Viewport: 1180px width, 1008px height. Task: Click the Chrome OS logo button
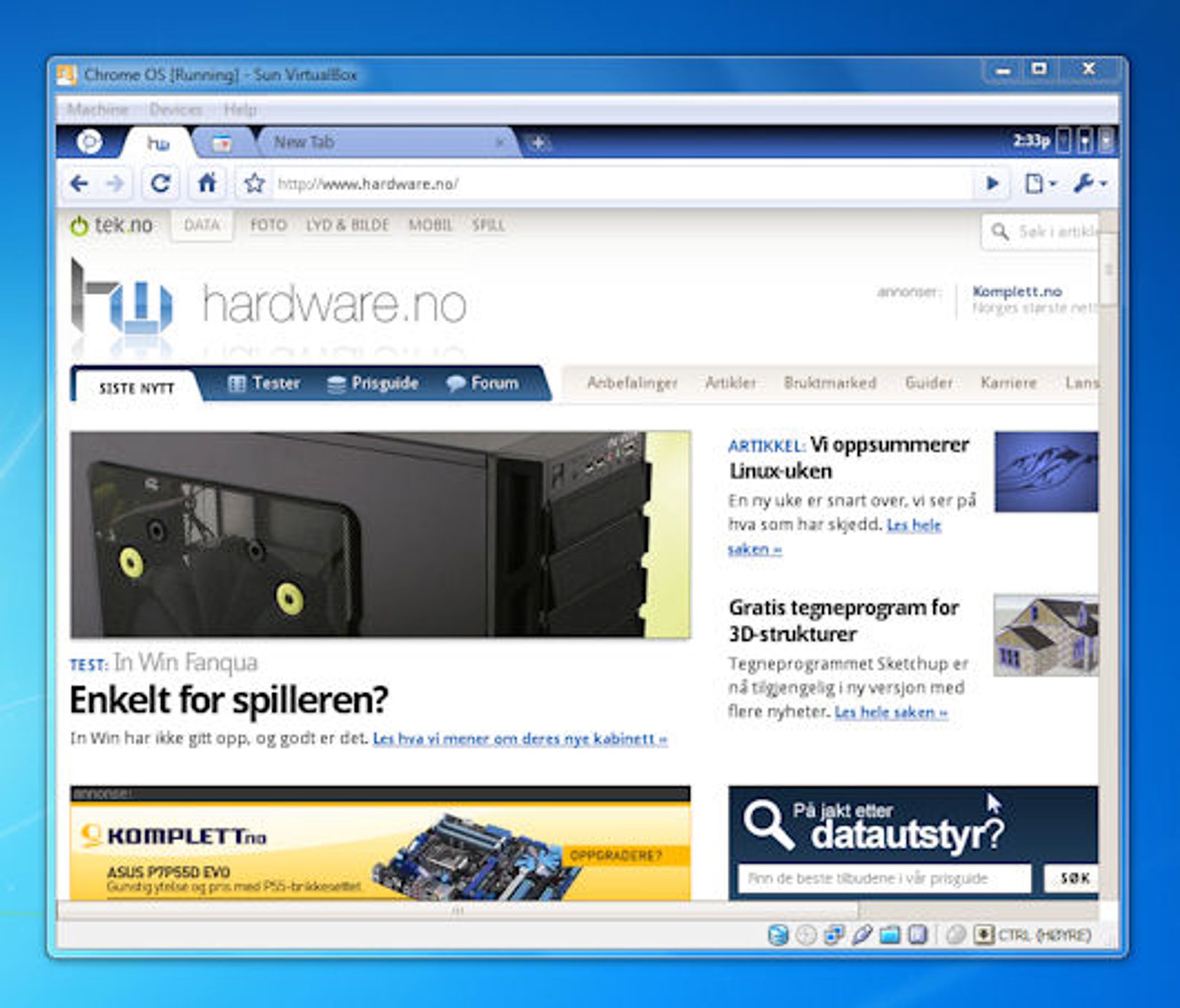[90, 142]
